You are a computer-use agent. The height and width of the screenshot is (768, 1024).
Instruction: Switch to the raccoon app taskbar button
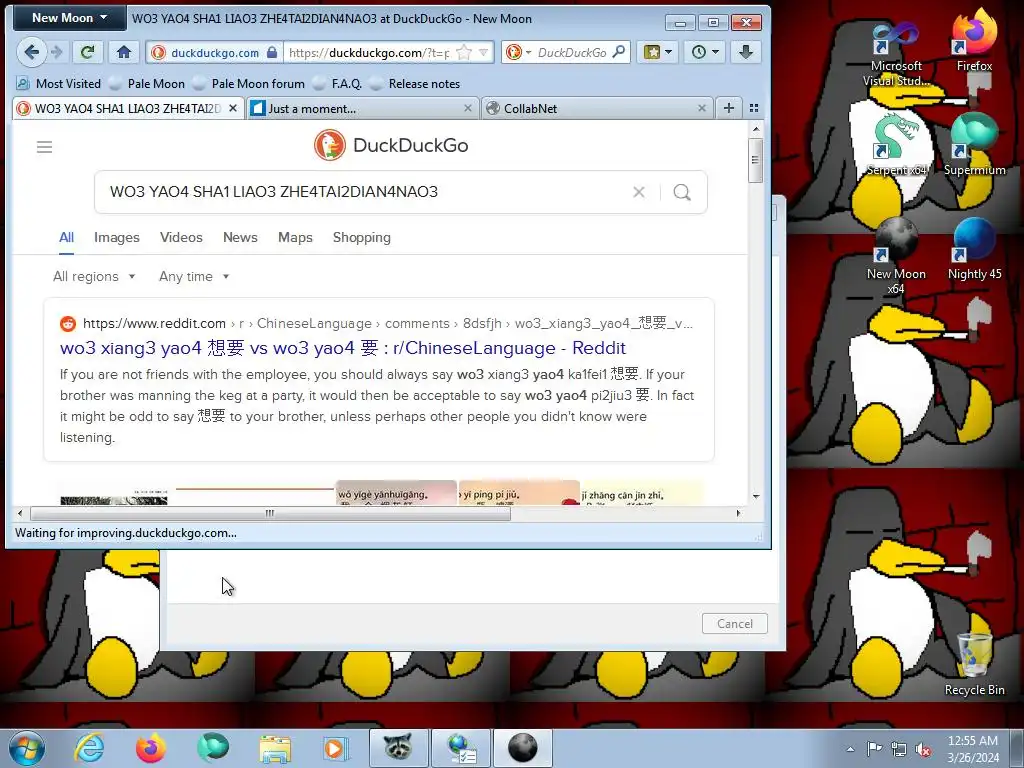pyautogui.click(x=398, y=748)
